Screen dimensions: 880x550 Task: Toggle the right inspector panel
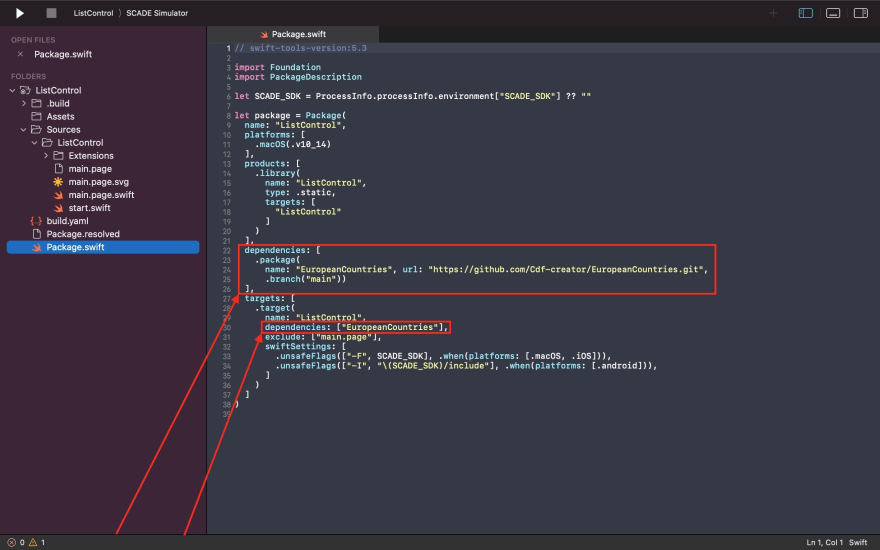(860, 13)
